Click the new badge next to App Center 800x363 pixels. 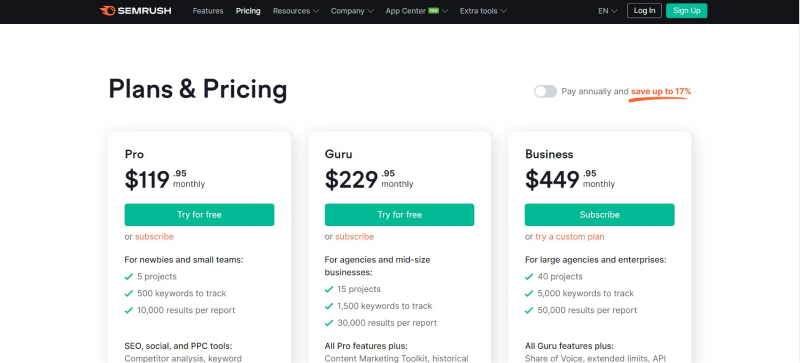tap(434, 10)
